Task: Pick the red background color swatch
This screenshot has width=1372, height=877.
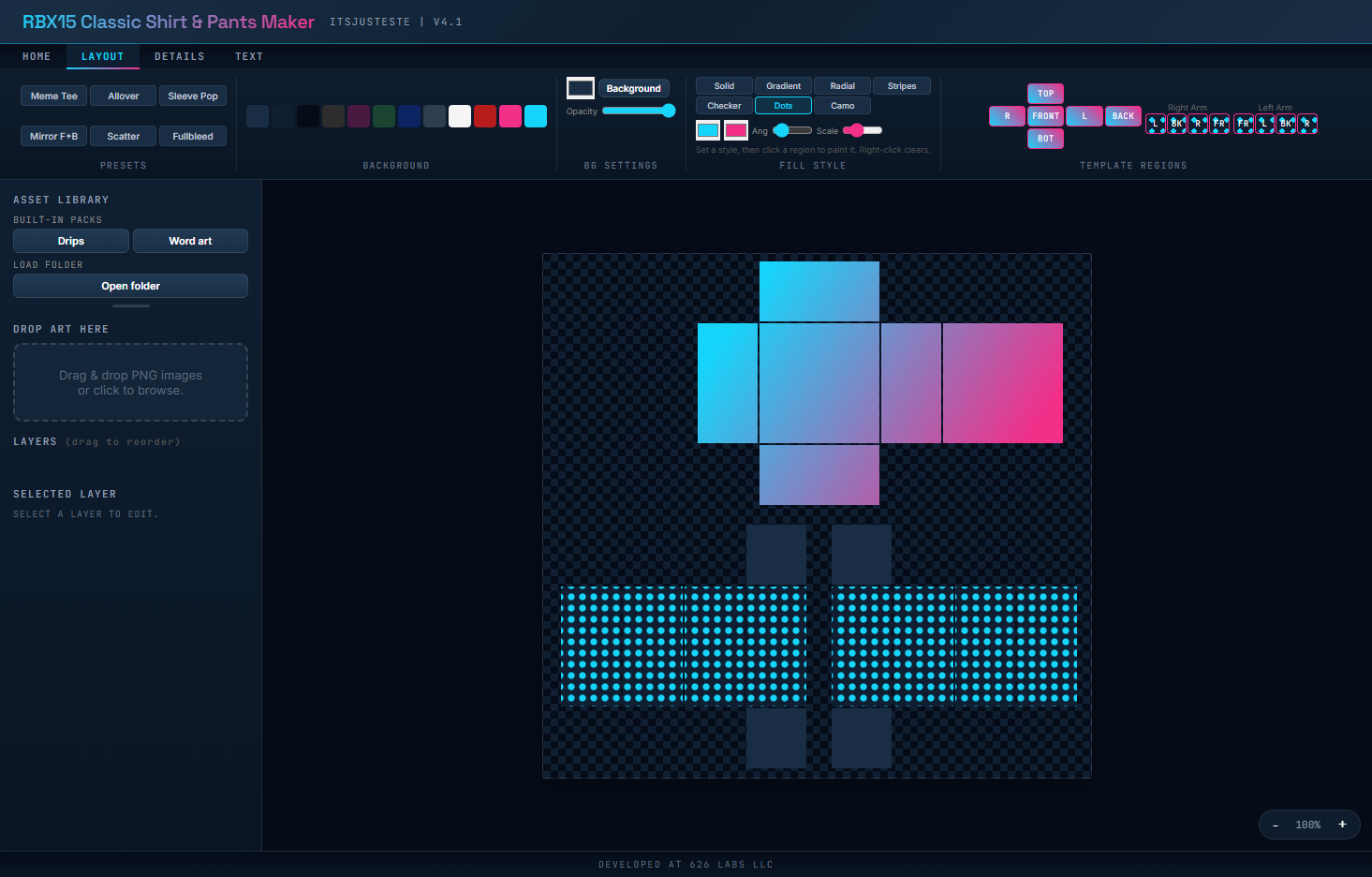Action: pyautogui.click(x=485, y=116)
